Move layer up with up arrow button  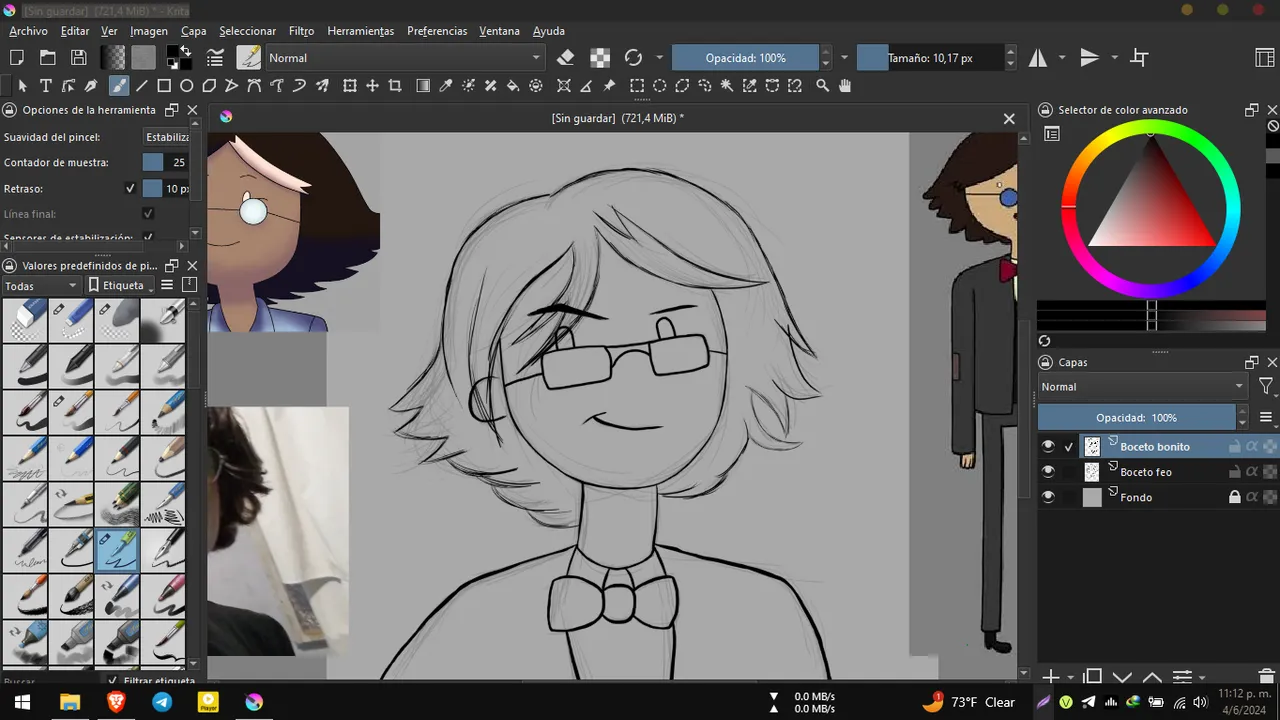1152,678
